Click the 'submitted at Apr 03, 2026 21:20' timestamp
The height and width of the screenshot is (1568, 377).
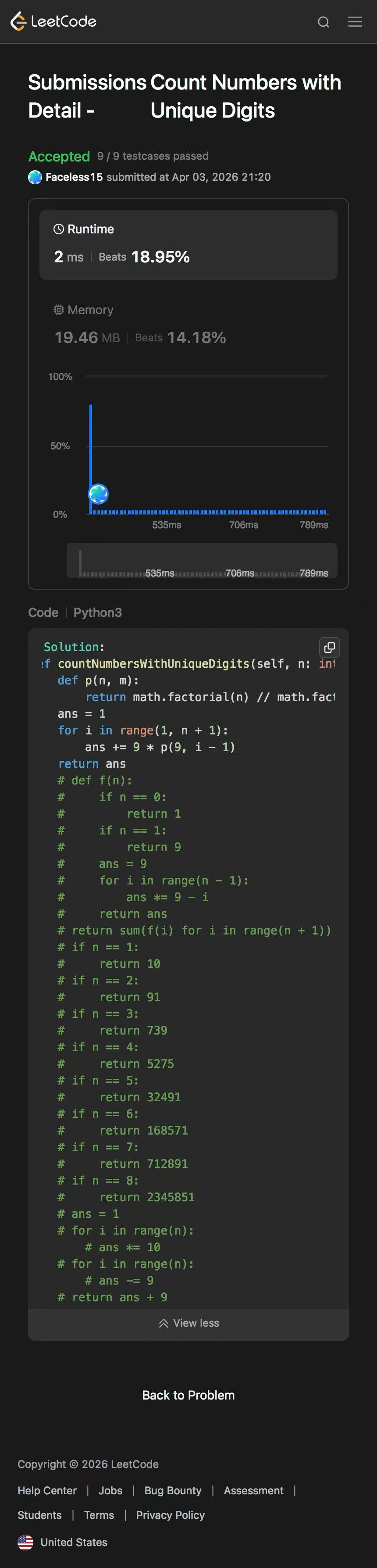(x=188, y=177)
